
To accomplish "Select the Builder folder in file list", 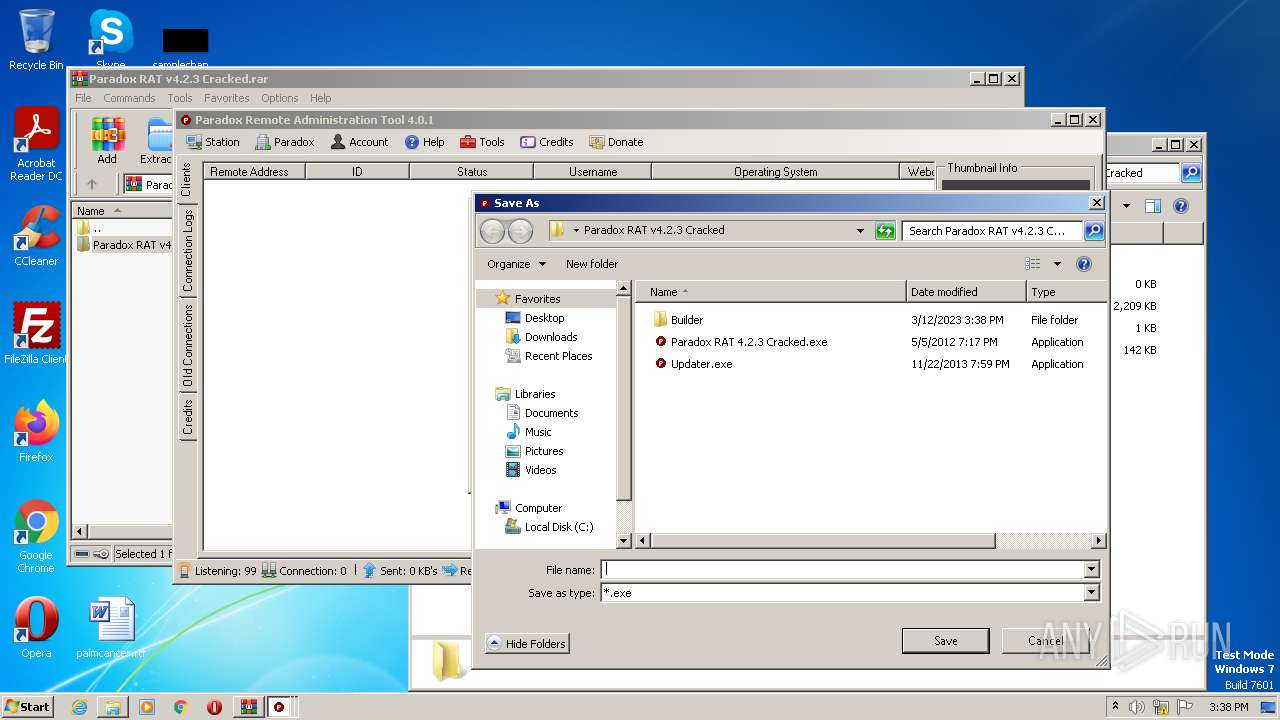I will coord(686,320).
